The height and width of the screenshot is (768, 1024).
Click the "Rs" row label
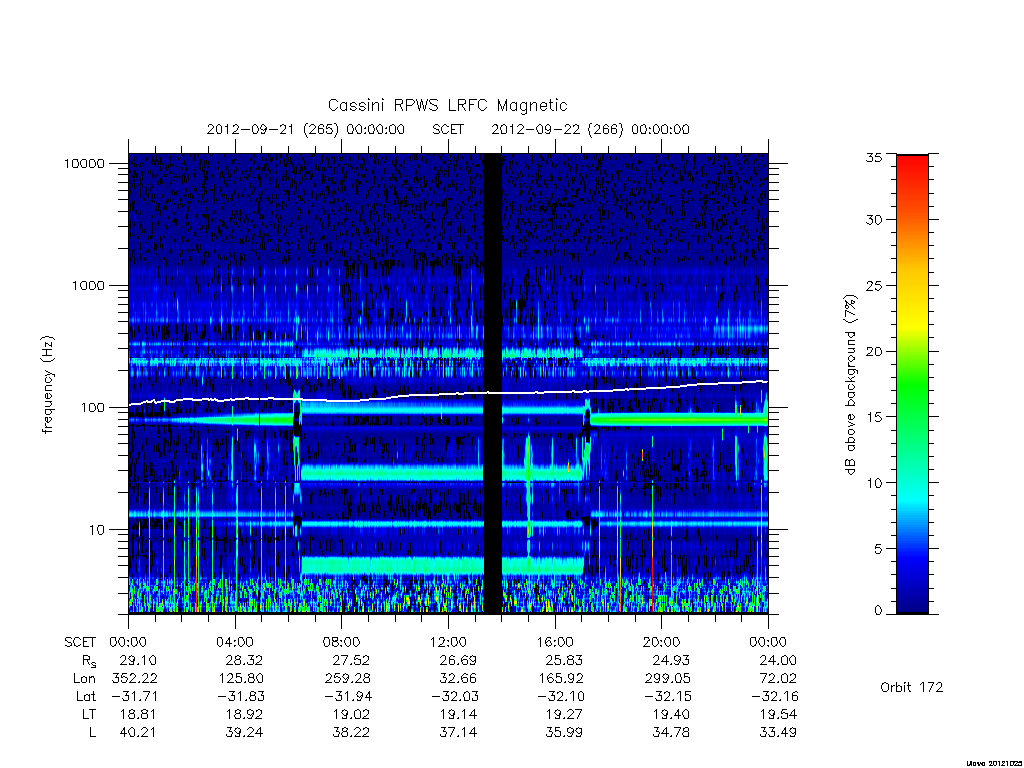pyautogui.click(x=89, y=661)
